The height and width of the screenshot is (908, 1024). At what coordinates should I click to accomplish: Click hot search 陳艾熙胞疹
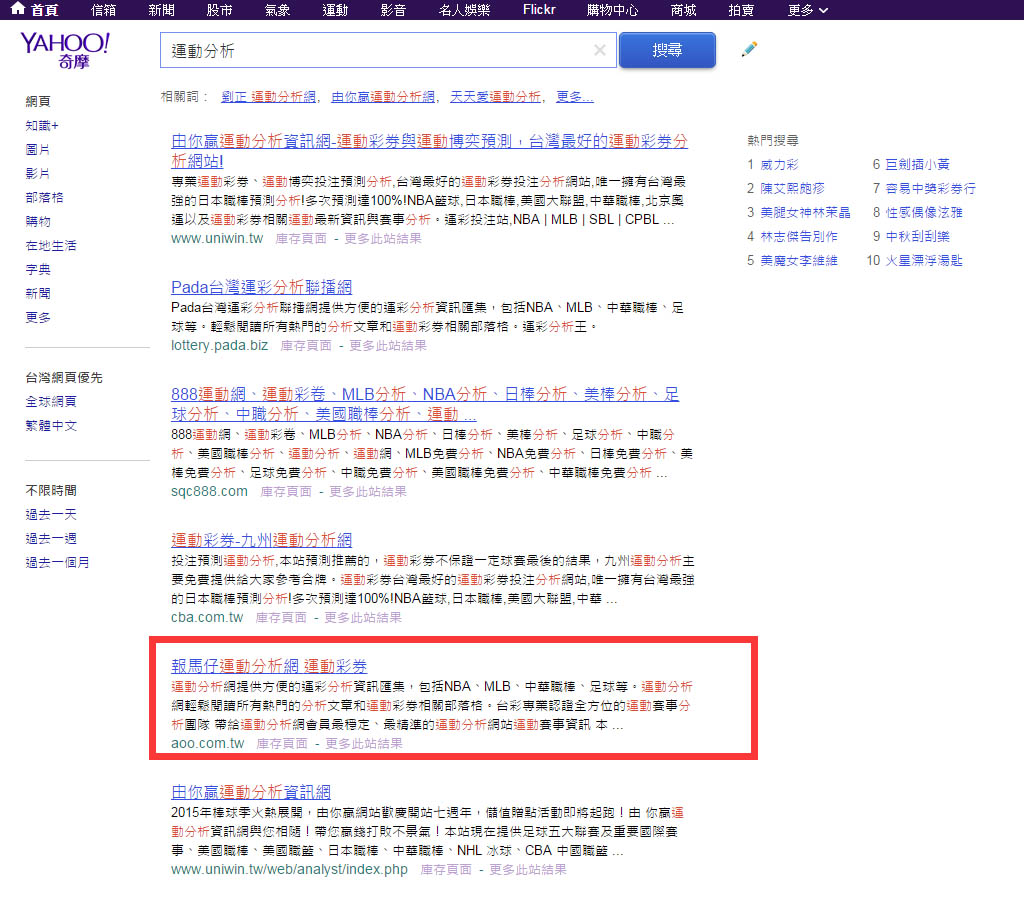[x=792, y=188]
